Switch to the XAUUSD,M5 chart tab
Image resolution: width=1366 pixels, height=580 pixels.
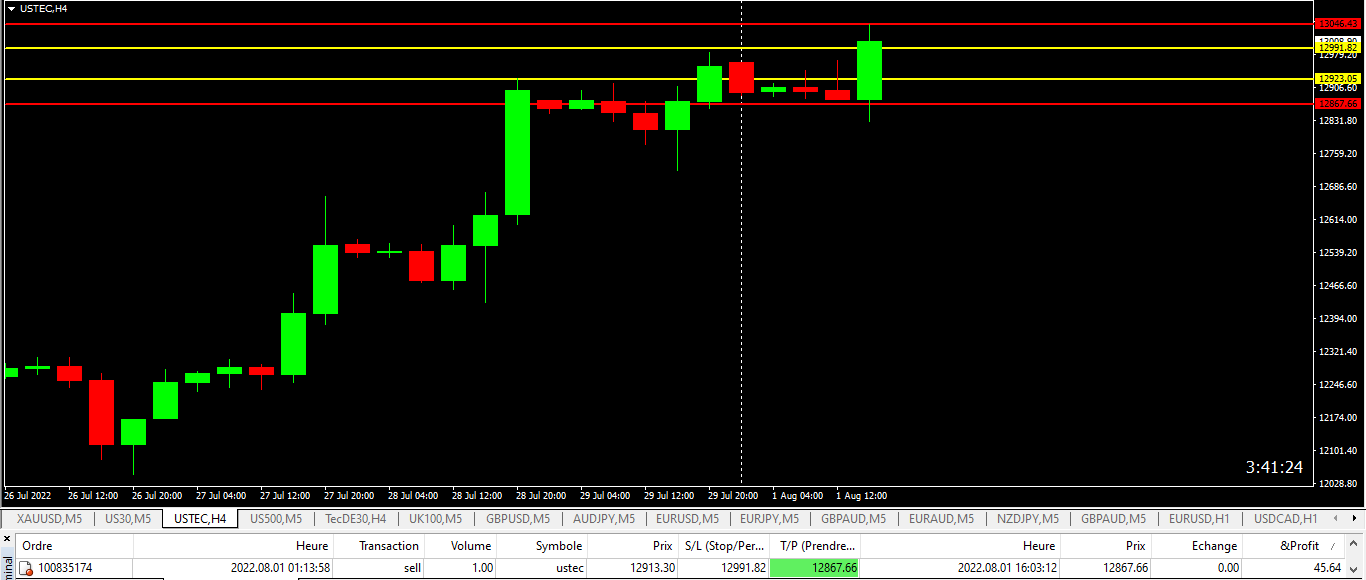tap(49, 519)
